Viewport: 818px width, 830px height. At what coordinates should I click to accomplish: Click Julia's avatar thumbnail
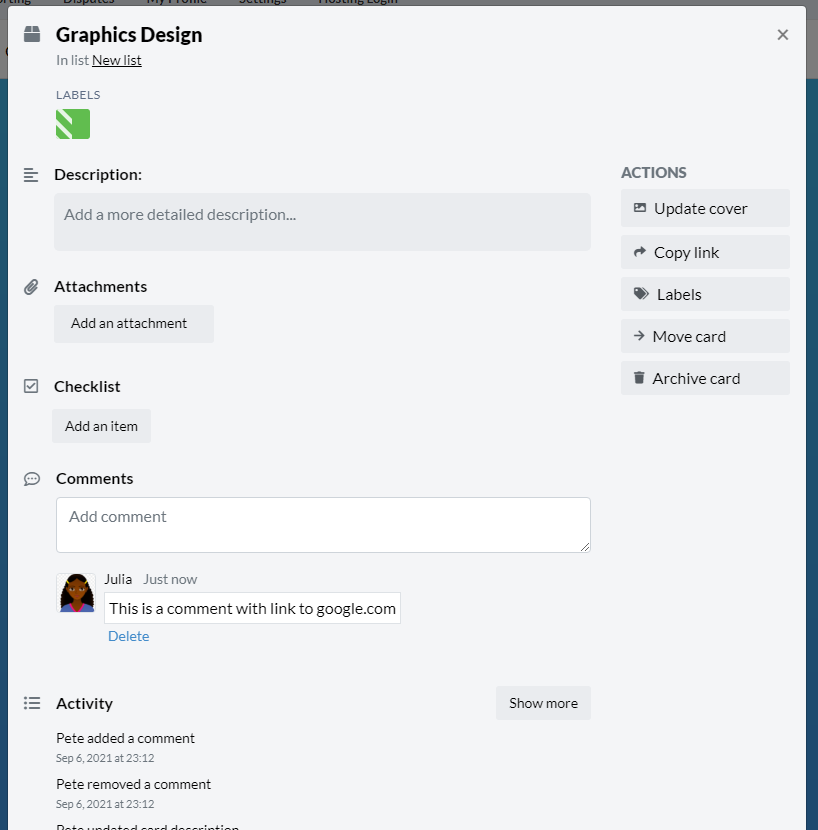[76, 593]
